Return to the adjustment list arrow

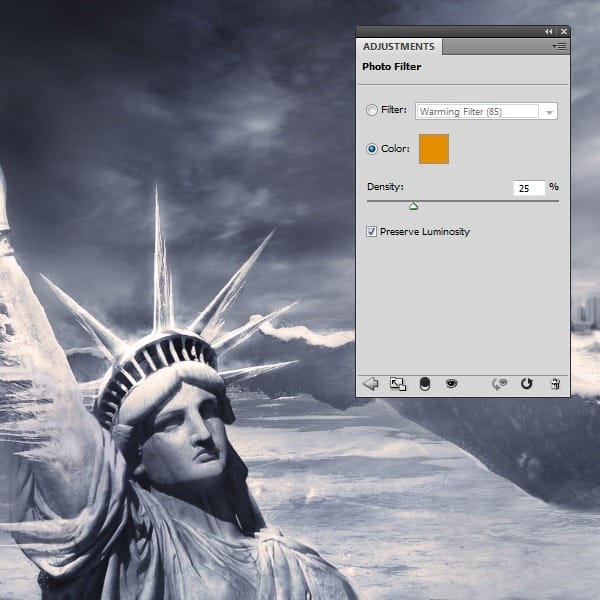(370, 383)
